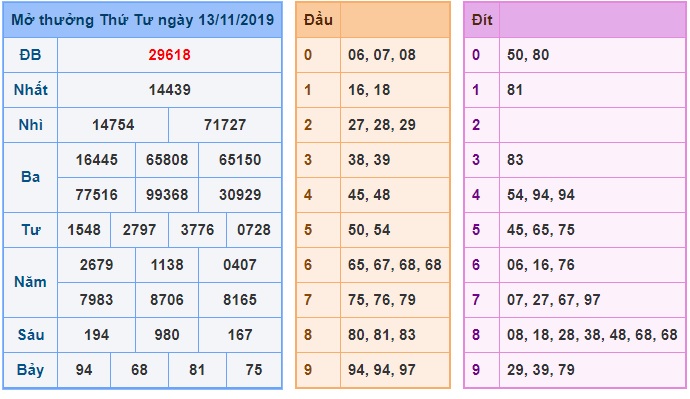Select Tư prize number 3776
The height and width of the screenshot is (399, 690).
[x=197, y=230]
